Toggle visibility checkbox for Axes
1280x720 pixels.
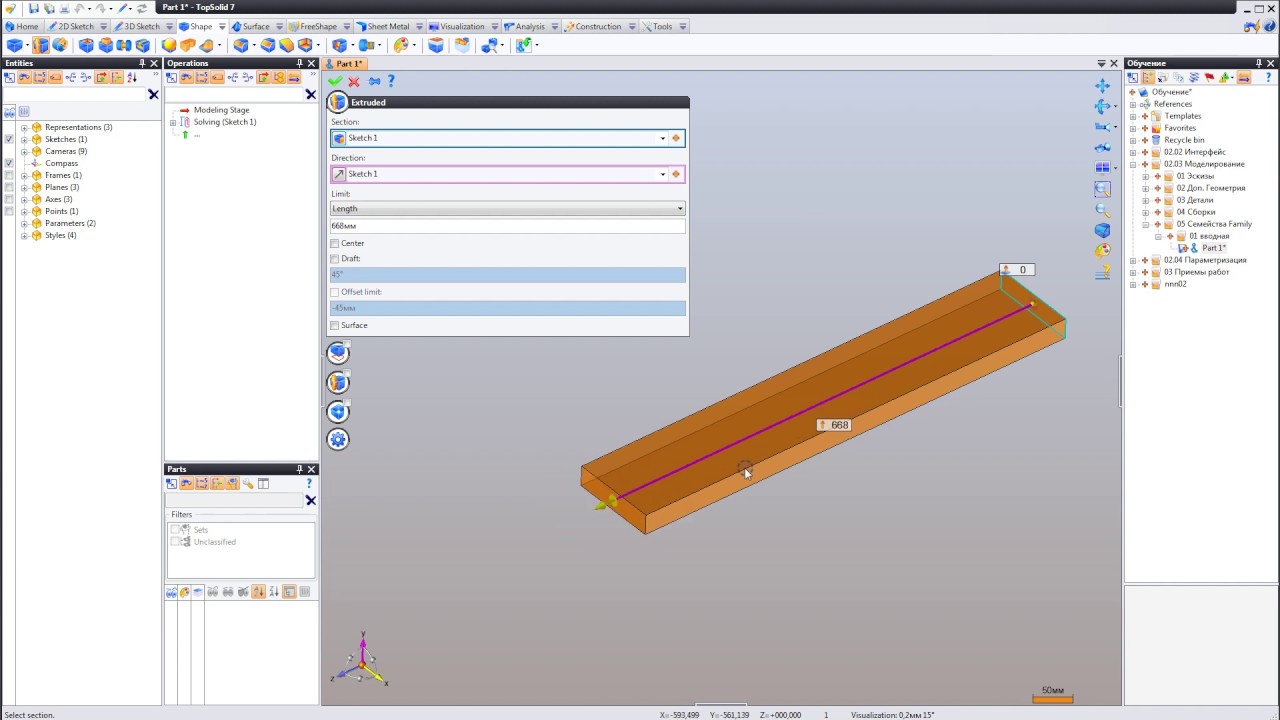(x=9, y=199)
